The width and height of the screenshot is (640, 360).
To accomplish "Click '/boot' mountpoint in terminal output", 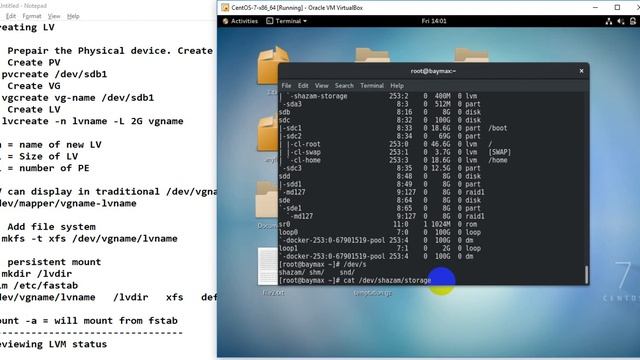I will (x=498, y=128).
